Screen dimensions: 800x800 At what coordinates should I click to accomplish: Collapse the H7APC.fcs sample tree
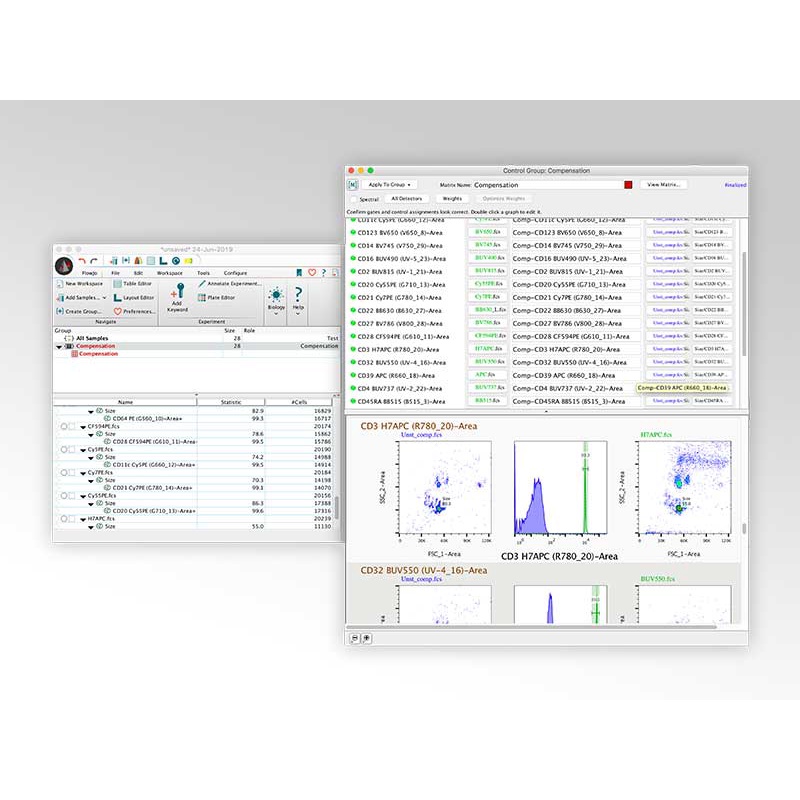coord(83,519)
